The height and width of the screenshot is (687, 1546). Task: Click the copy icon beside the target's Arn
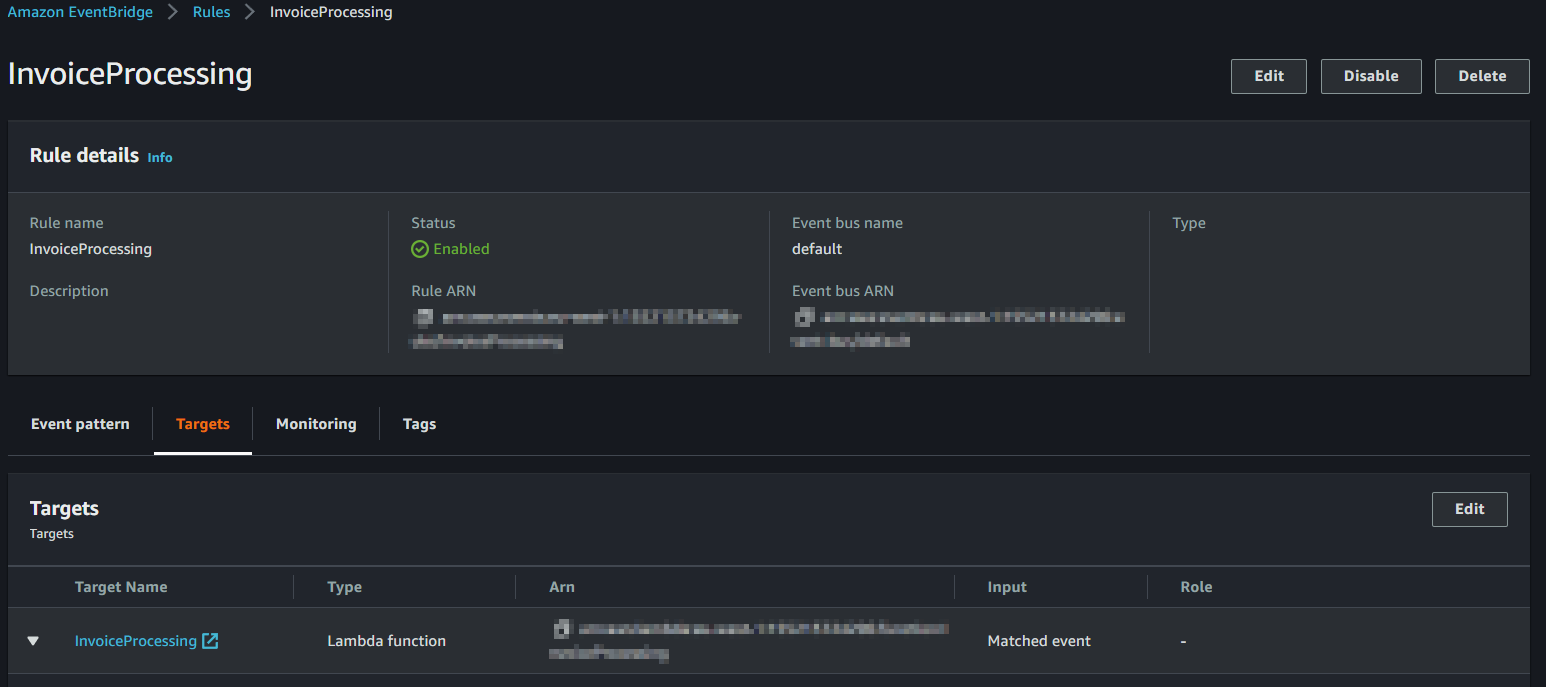coord(562,629)
